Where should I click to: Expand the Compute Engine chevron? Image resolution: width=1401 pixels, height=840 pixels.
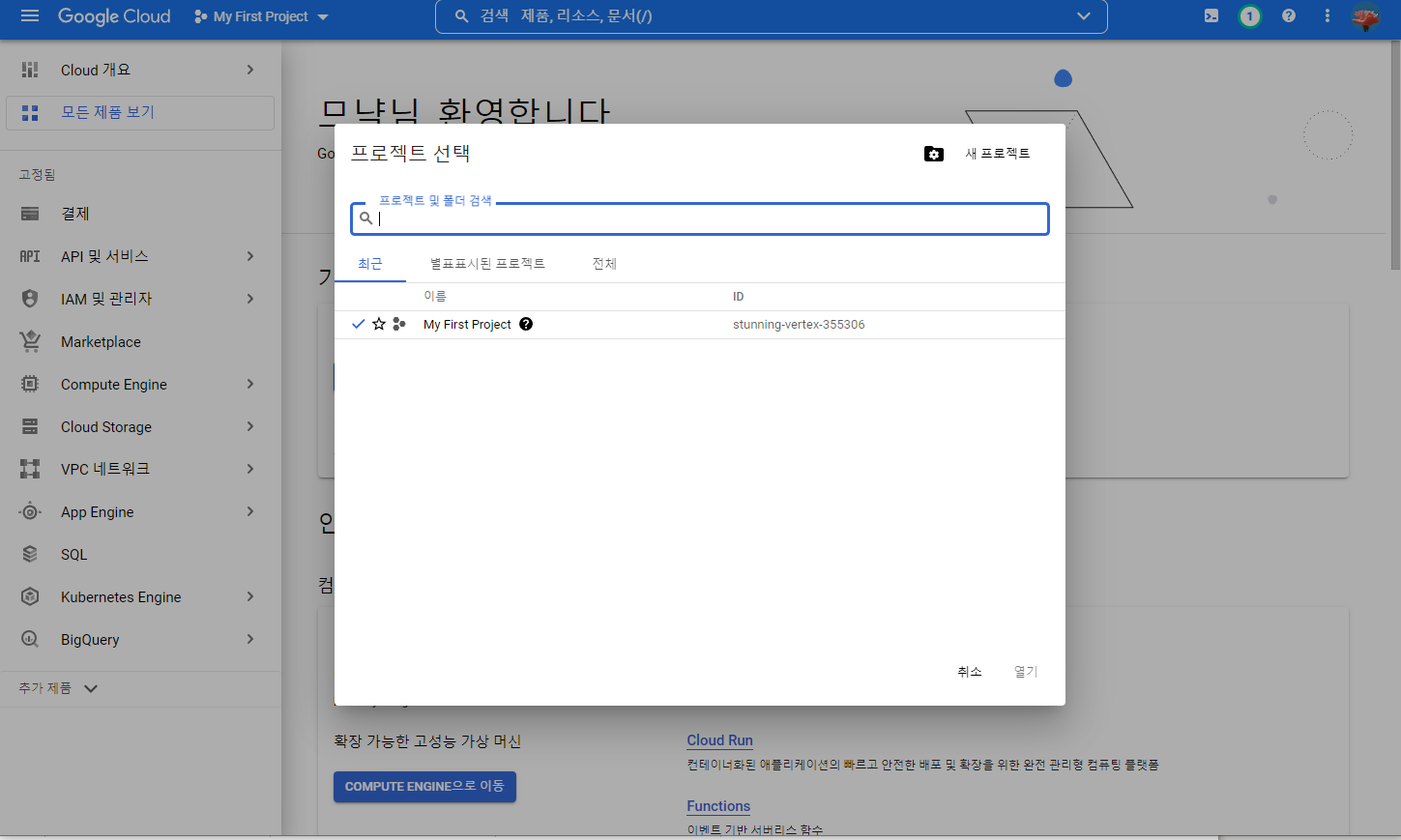[250, 384]
